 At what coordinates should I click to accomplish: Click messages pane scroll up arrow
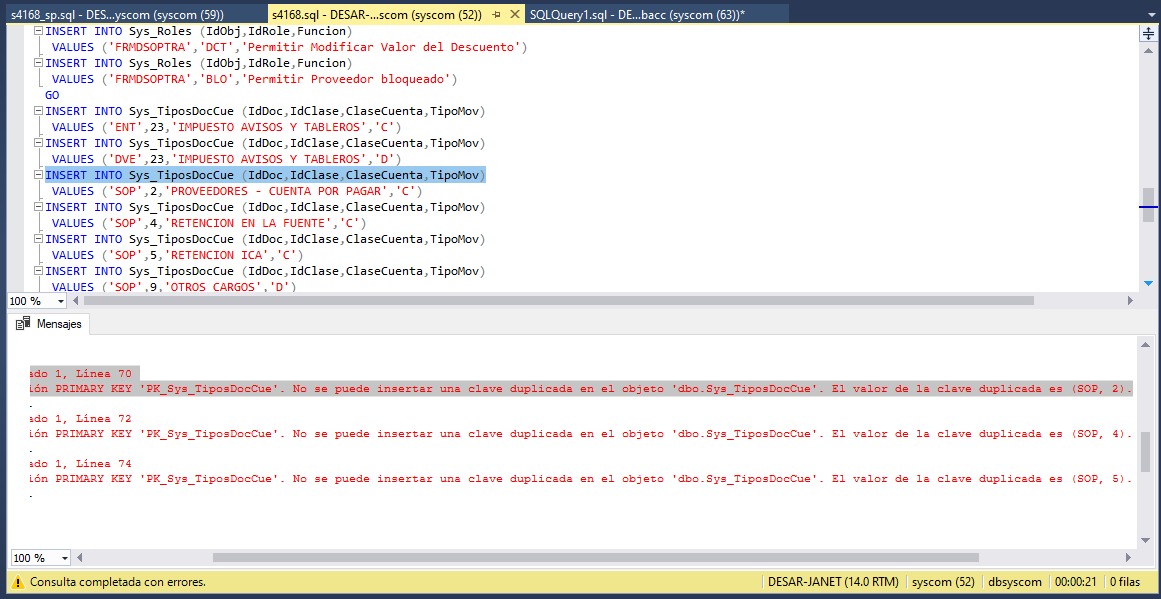[1148, 344]
